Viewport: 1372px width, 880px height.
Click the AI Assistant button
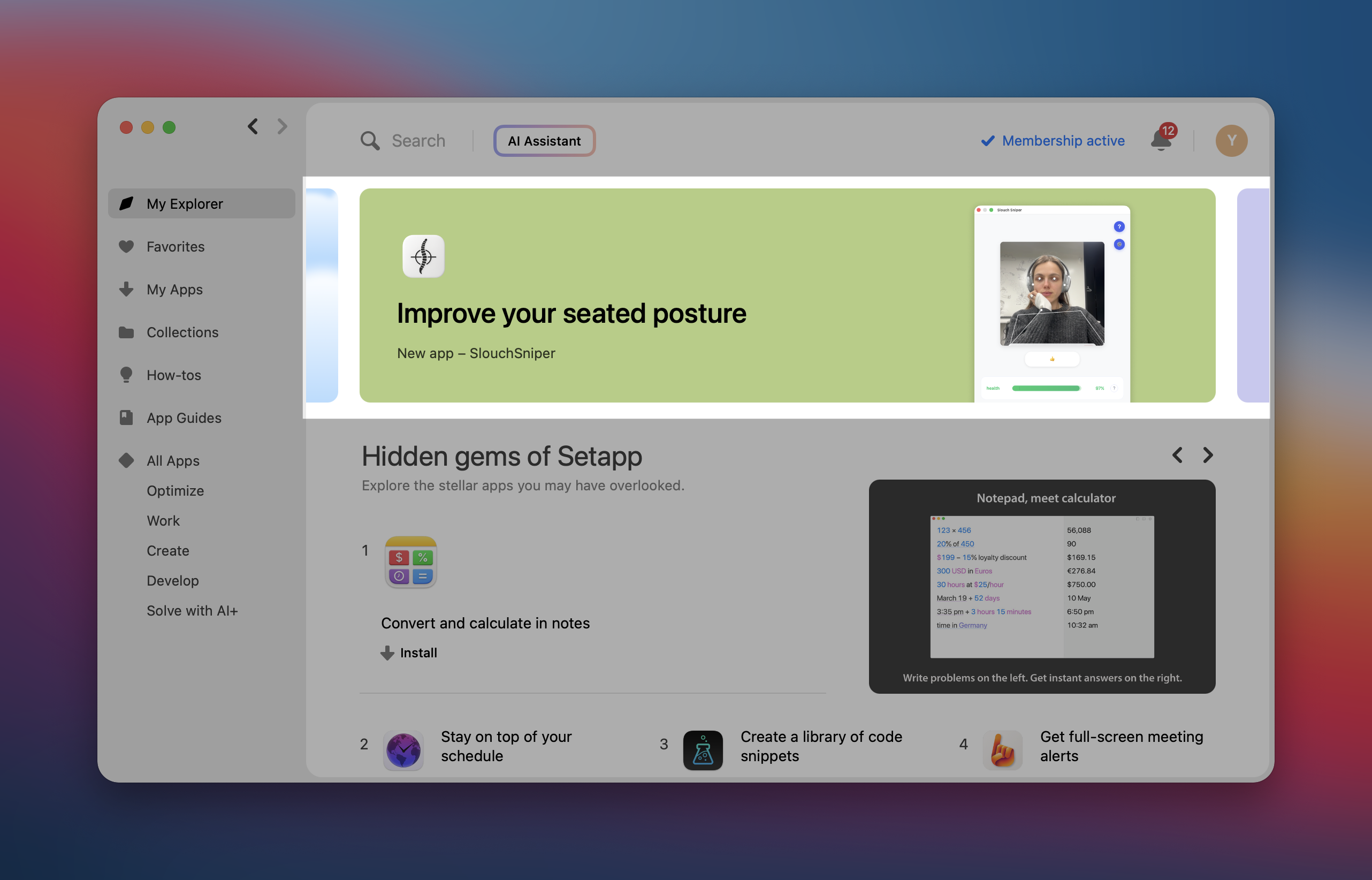pos(544,141)
